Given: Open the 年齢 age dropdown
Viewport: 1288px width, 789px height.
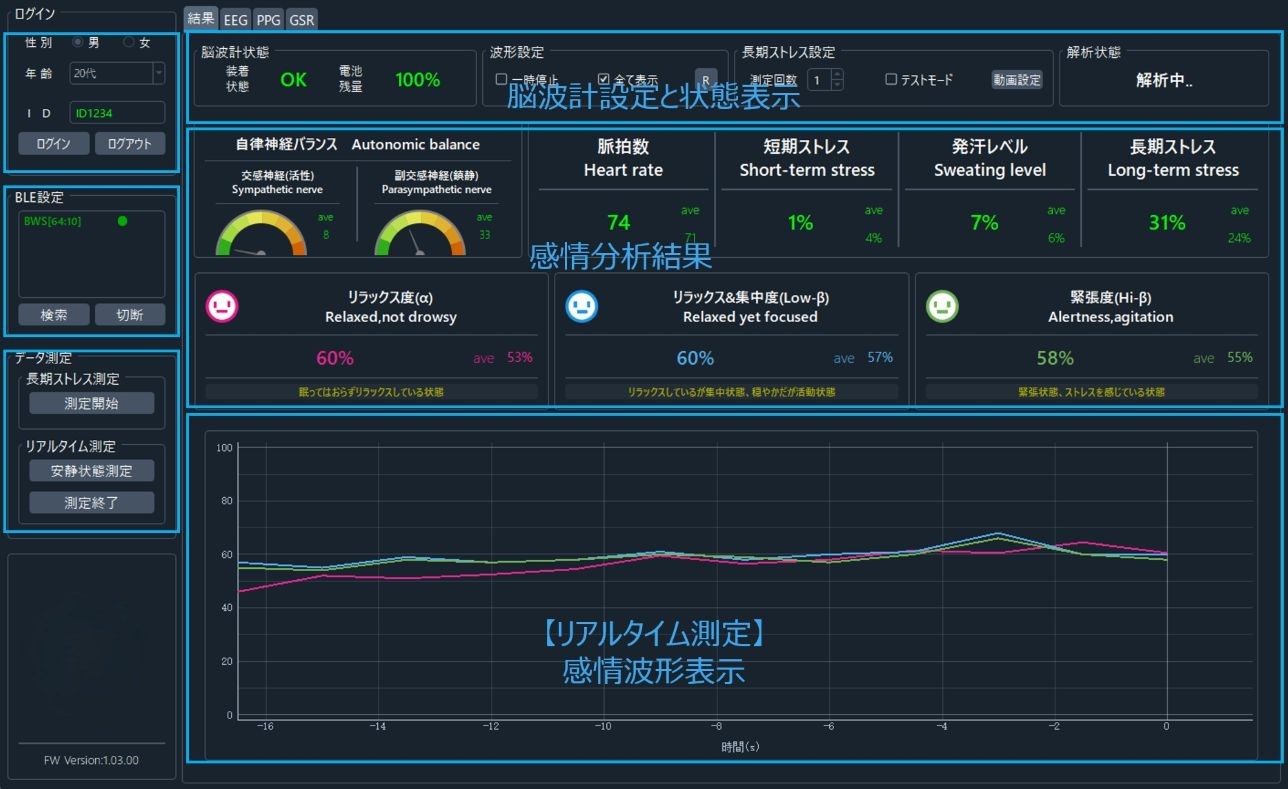Looking at the screenshot, I should tap(158, 73).
